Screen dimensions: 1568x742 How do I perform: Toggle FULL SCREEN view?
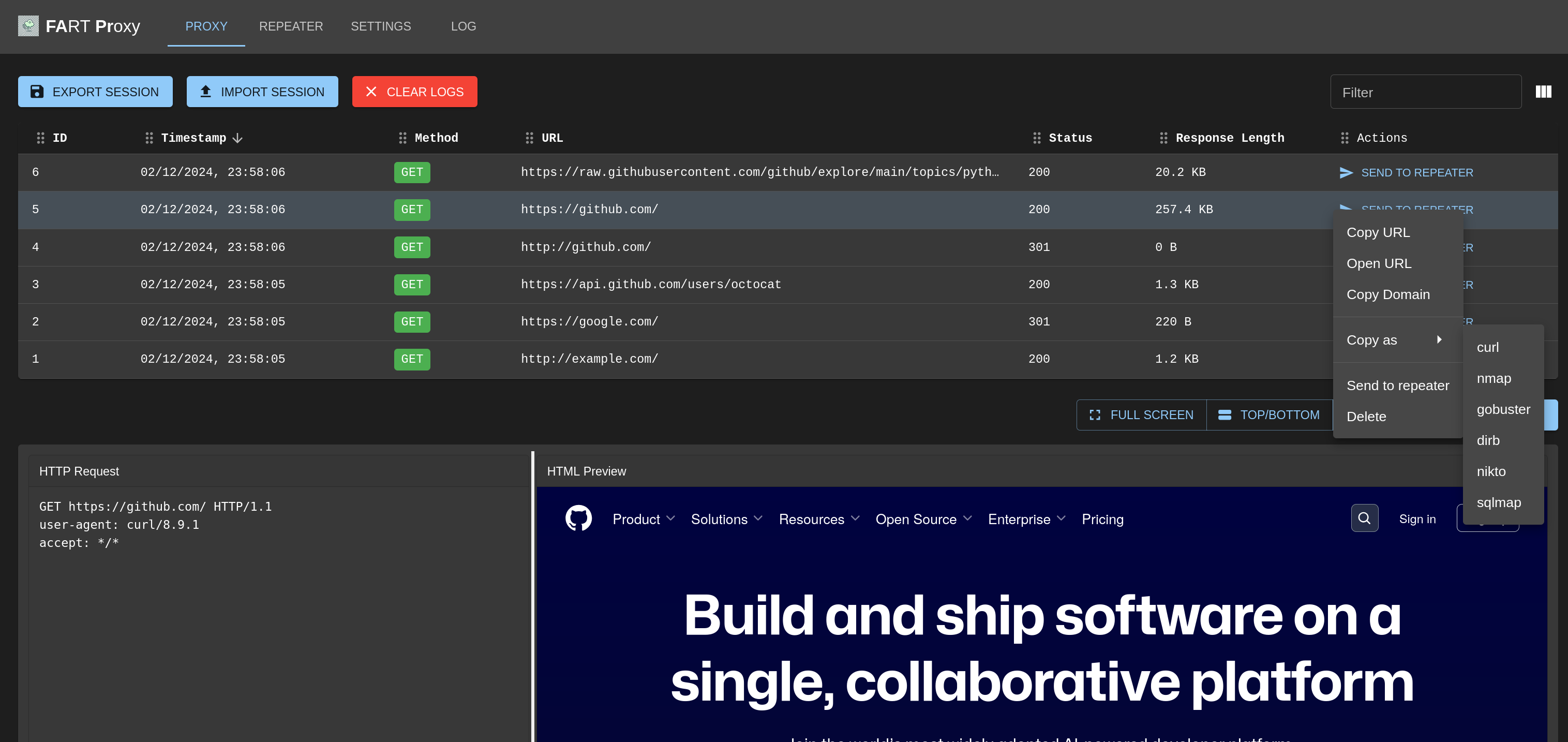(x=1141, y=415)
